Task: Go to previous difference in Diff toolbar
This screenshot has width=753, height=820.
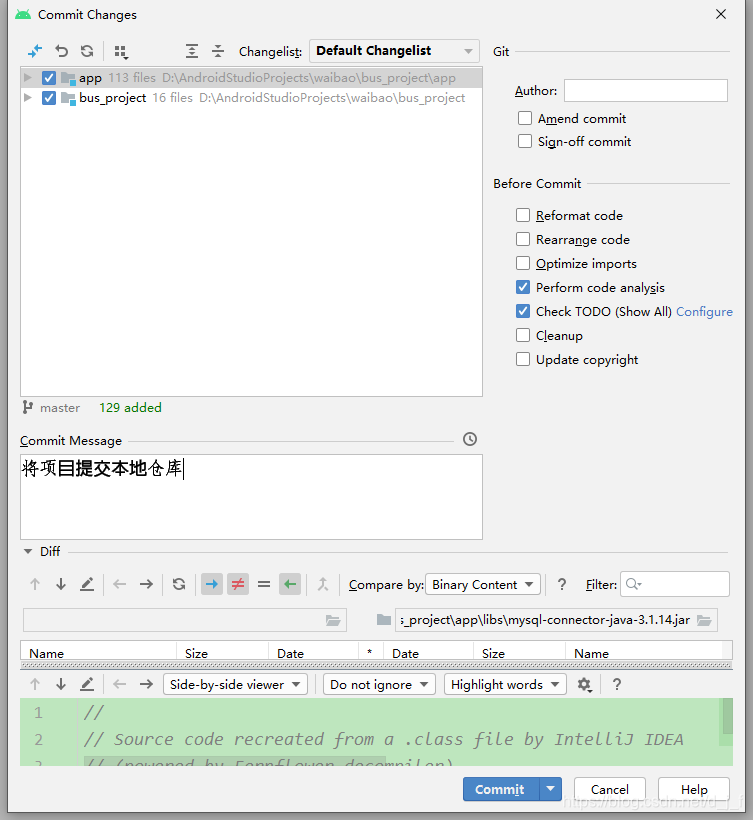Action: click(x=35, y=584)
